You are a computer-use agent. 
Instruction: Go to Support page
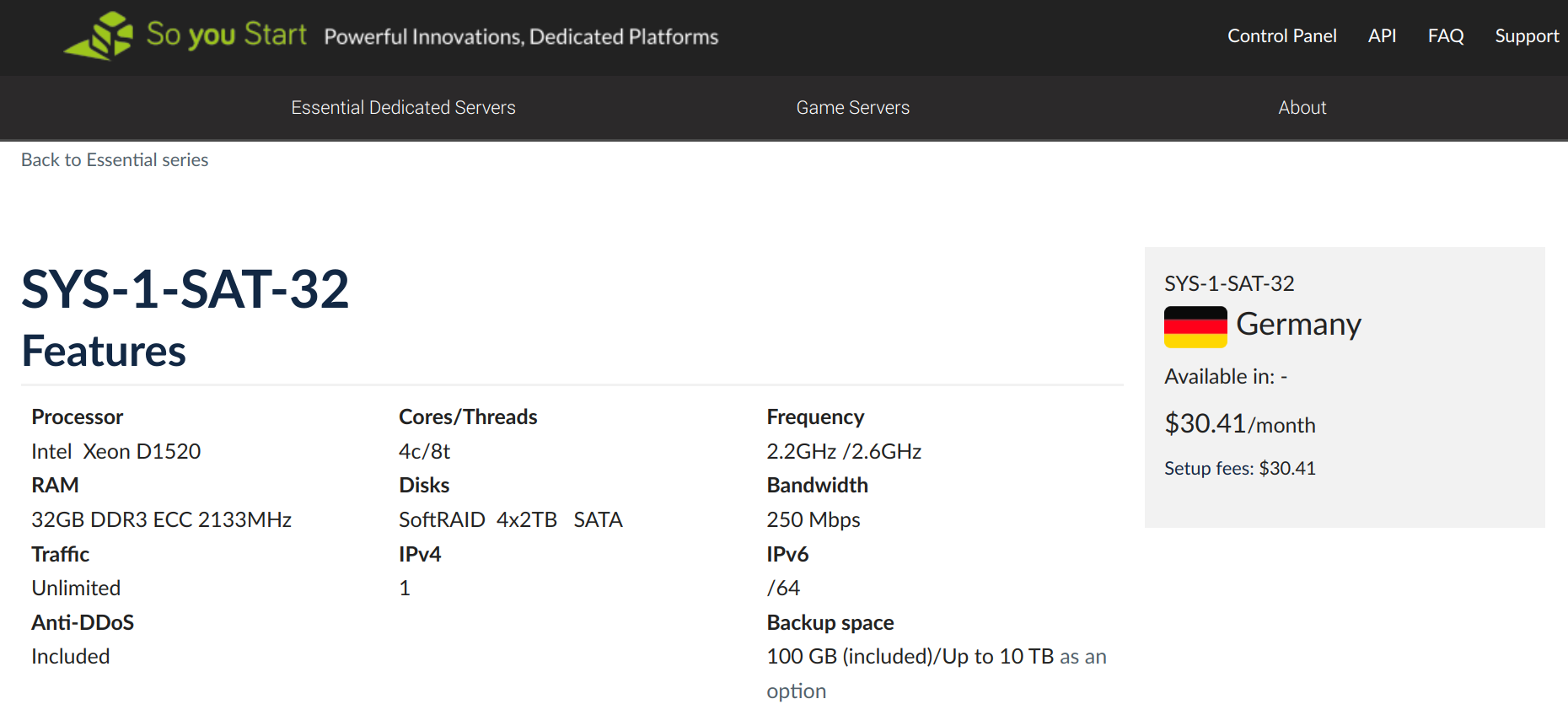click(1527, 36)
